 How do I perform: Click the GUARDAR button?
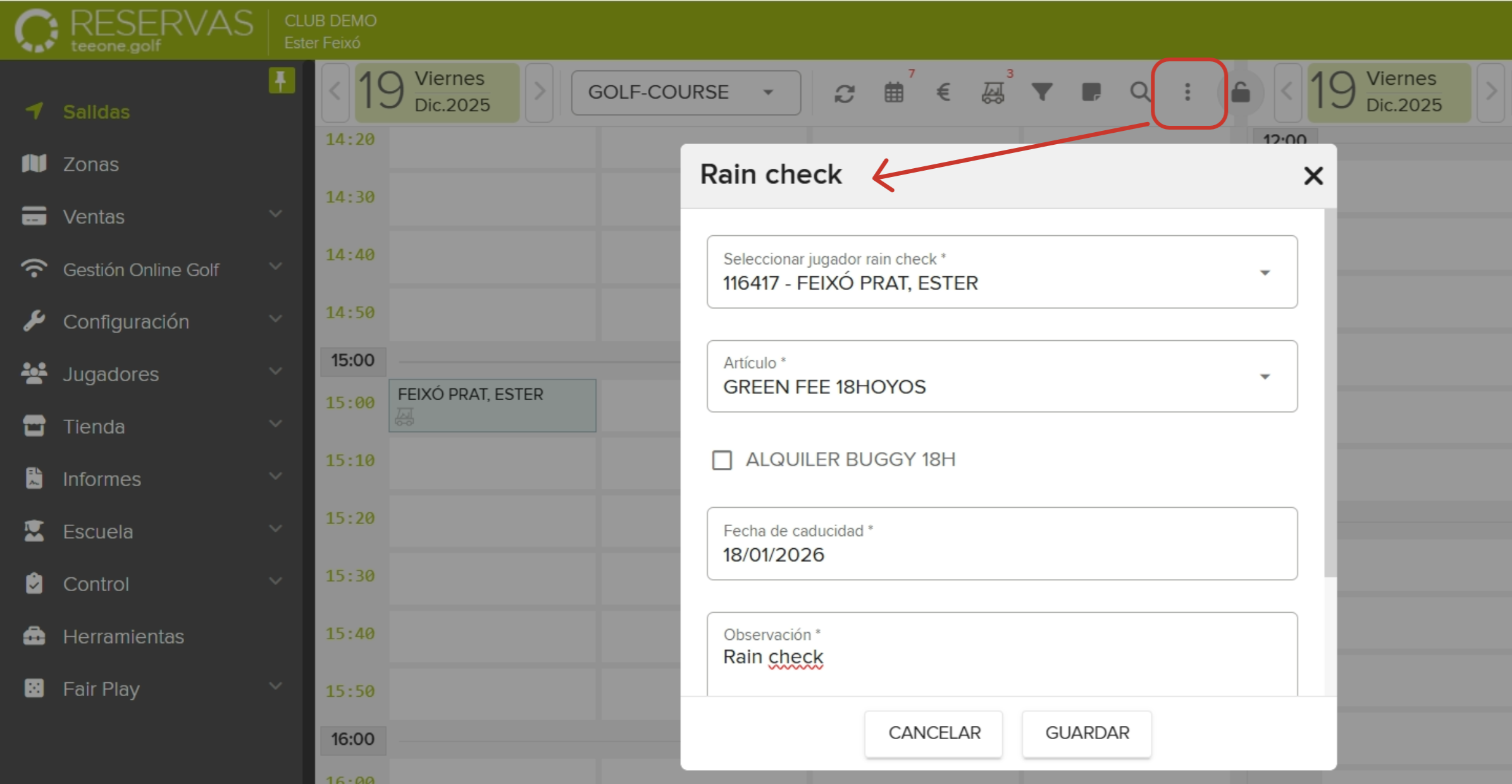pyautogui.click(x=1087, y=733)
